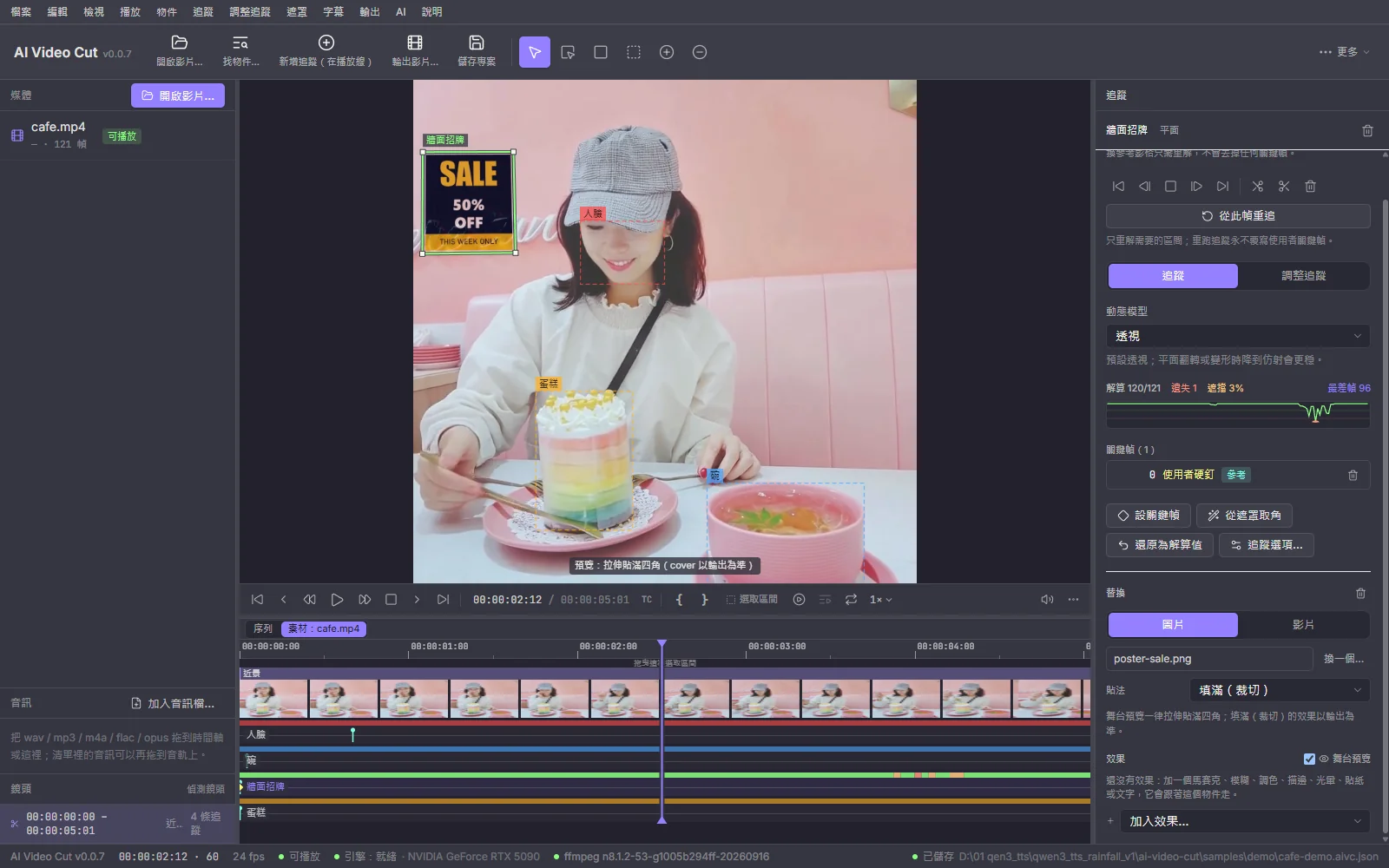1389x868 pixels.
Task: Switch to the 序列 timeline tab
Action: click(x=263, y=628)
